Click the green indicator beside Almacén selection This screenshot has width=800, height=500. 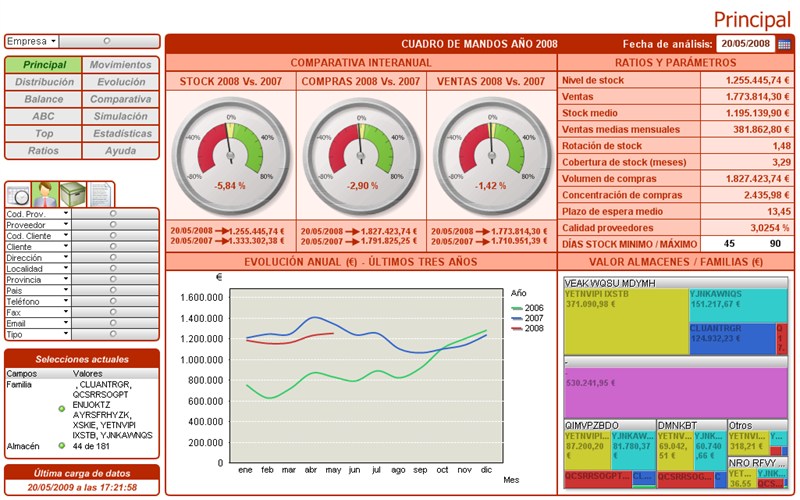click(62, 445)
